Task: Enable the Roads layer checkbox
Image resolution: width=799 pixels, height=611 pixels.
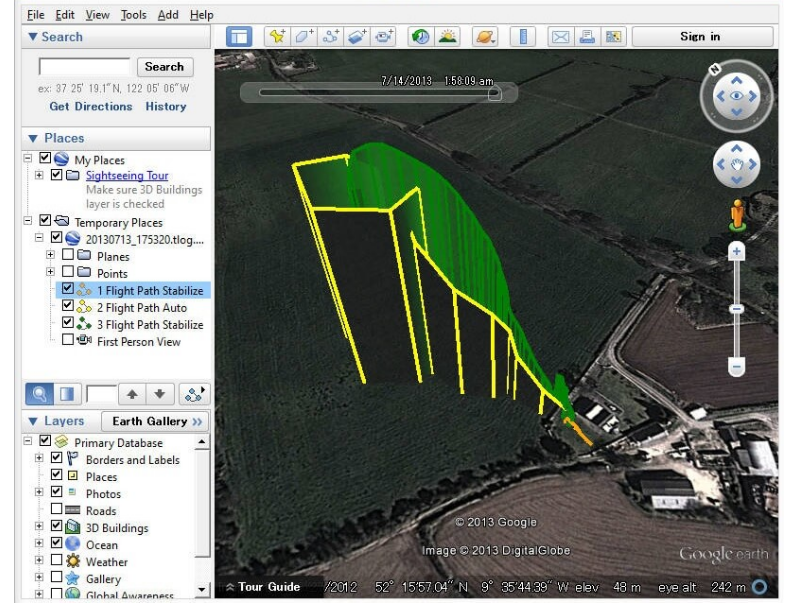Action: 57,509
